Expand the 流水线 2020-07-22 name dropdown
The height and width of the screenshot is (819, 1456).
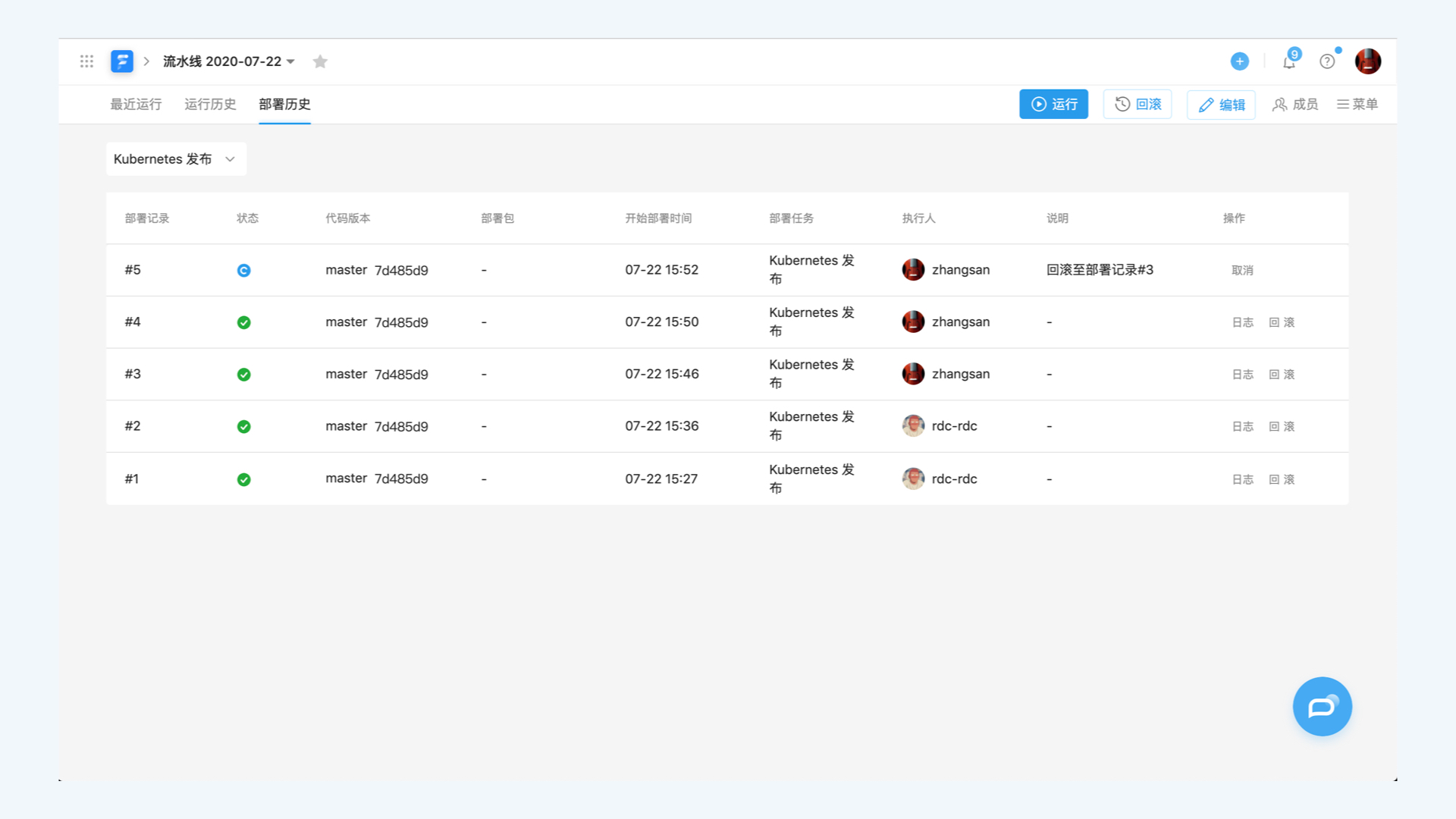(229, 61)
